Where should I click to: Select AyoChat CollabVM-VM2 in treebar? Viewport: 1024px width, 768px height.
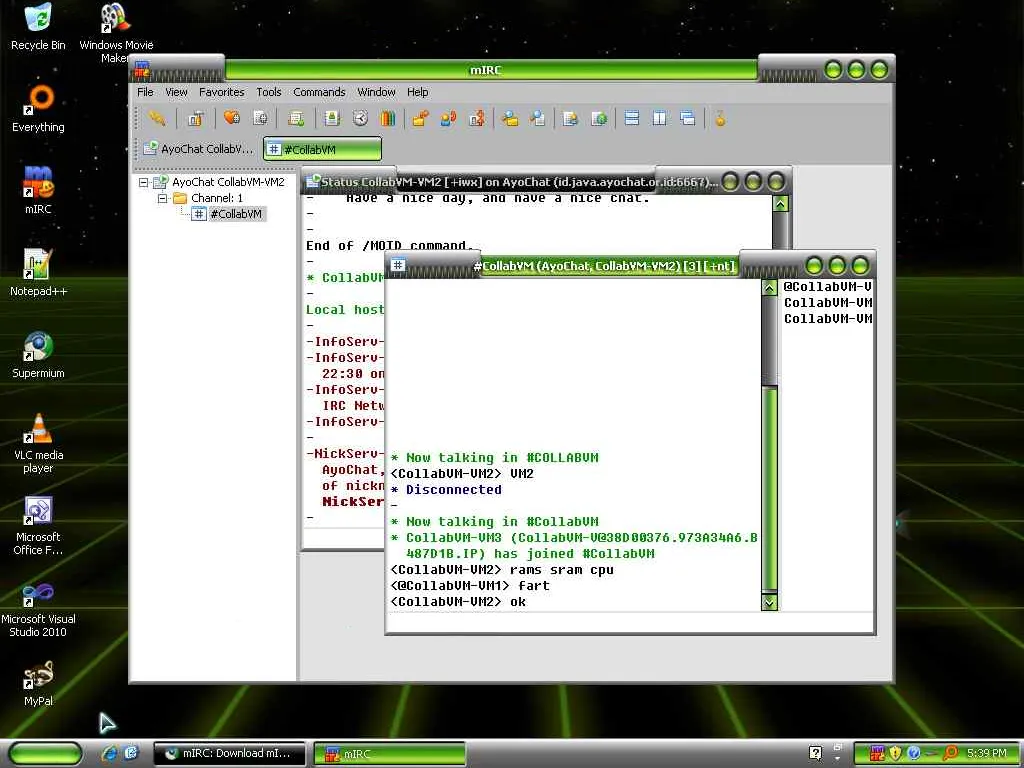coord(228,182)
